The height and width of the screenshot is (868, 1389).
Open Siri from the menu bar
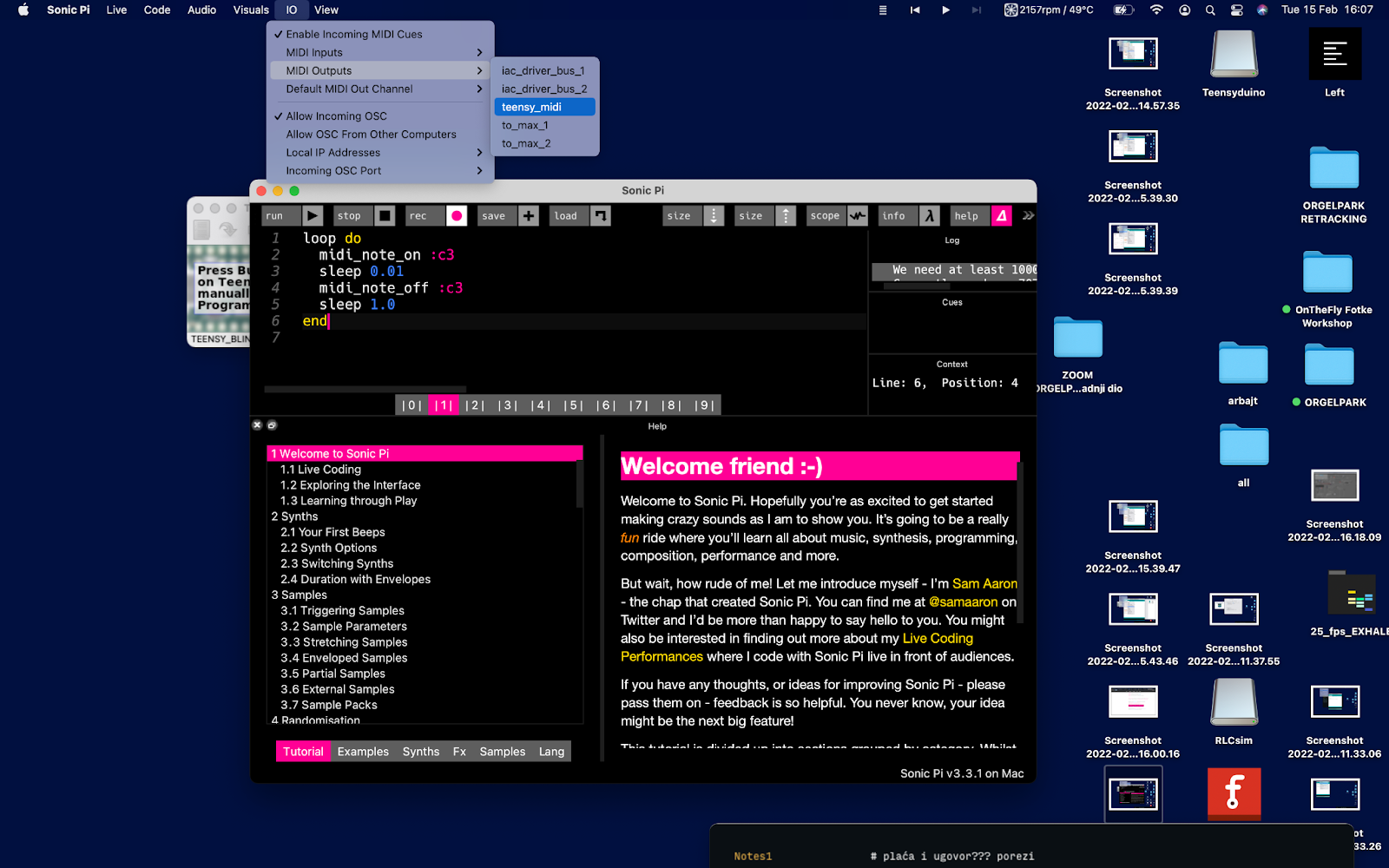(x=1262, y=10)
